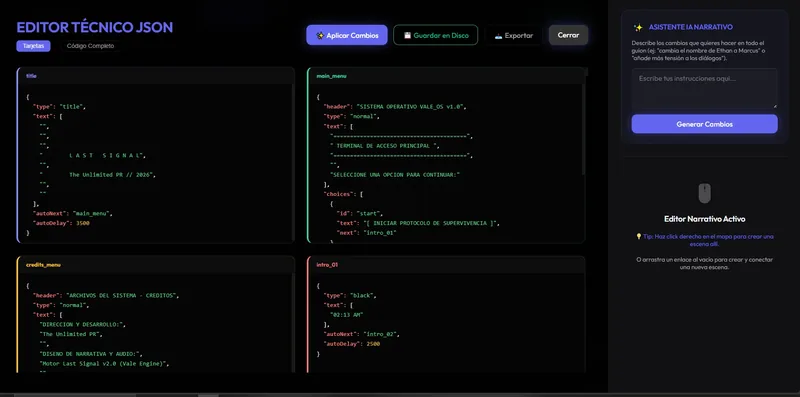Select the title card header
Viewport: 800px width, 397px height.
click(156, 76)
